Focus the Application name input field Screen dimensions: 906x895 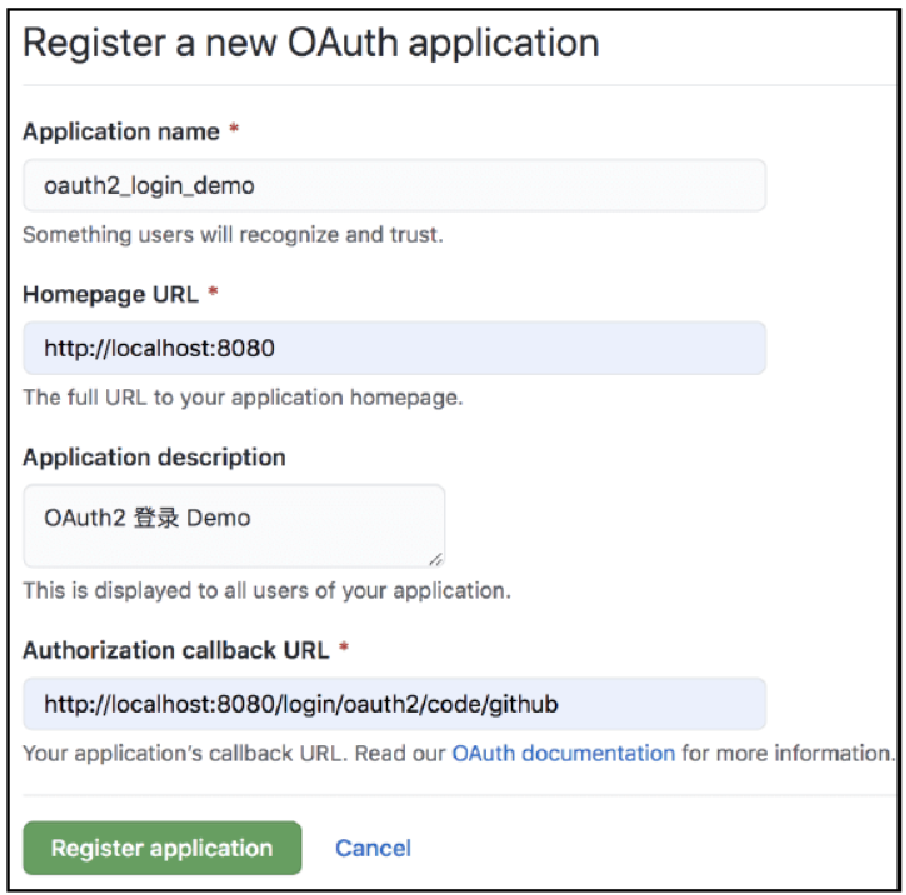tap(395, 185)
